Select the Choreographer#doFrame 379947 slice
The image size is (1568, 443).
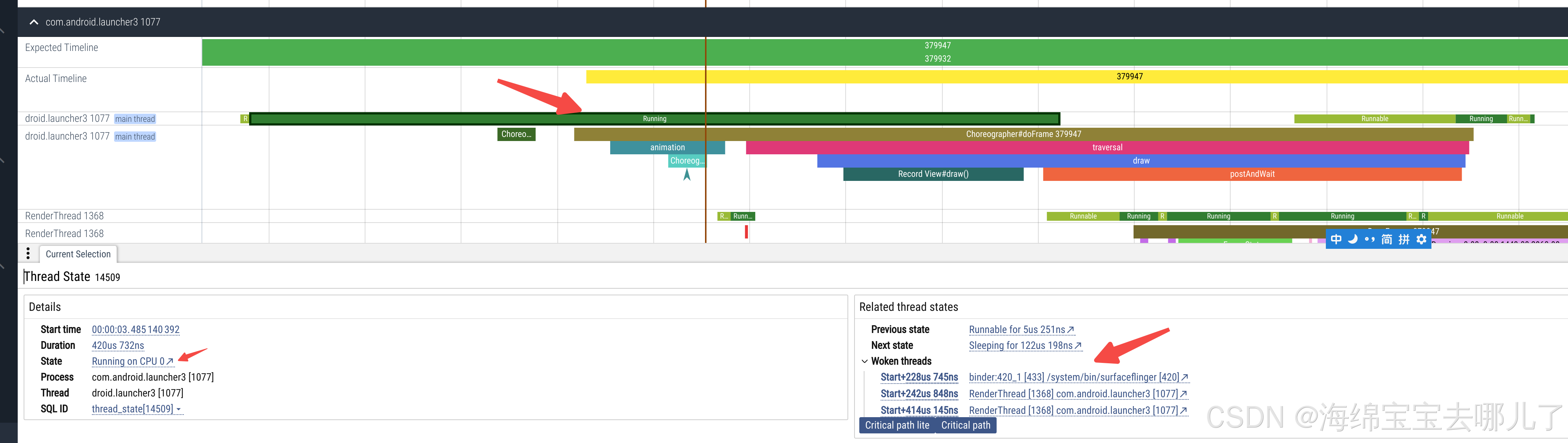[x=1022, y=134]
